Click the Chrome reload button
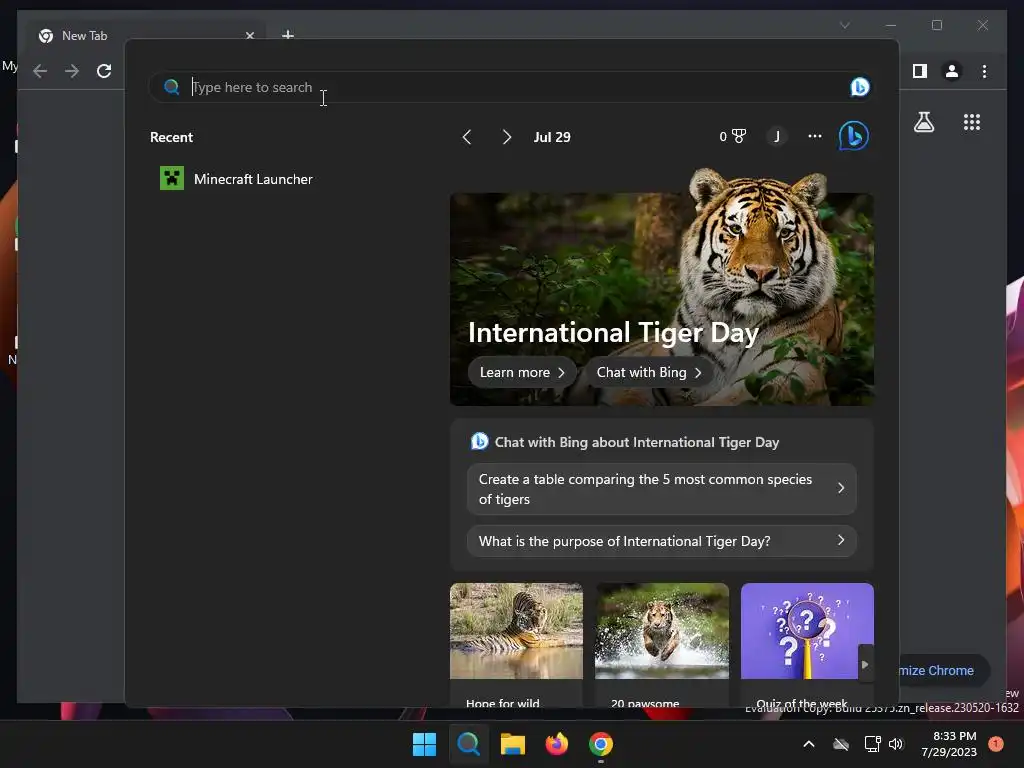The height and width of the screenshot is (768, 1024). 104,71
